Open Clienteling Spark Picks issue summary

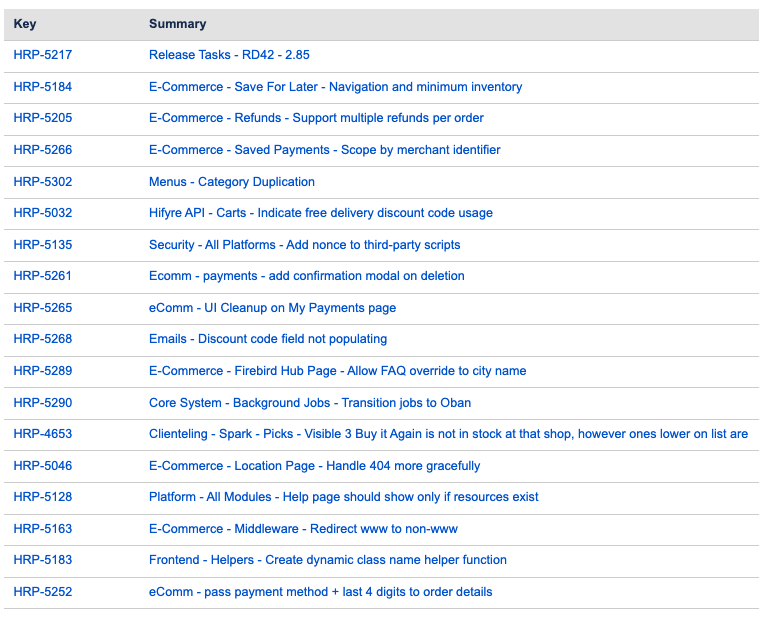(448, 434)
